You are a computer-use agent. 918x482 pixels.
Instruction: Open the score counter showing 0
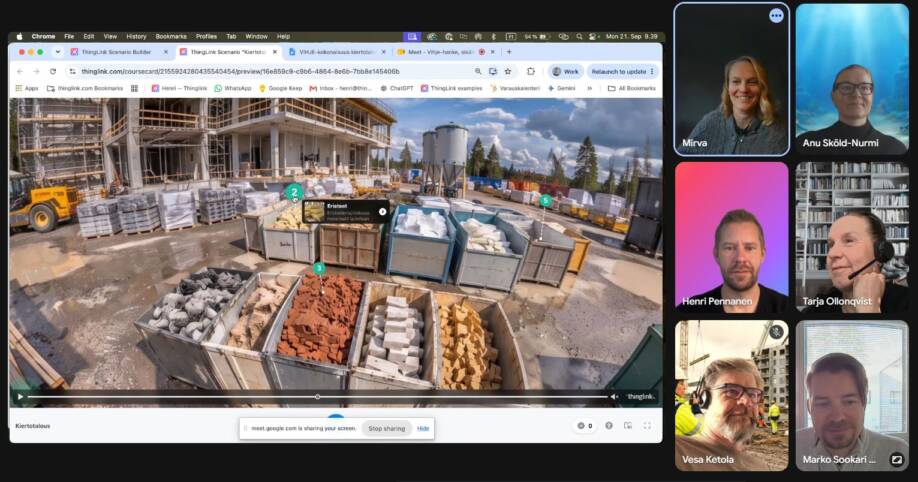tap(585, 426)
